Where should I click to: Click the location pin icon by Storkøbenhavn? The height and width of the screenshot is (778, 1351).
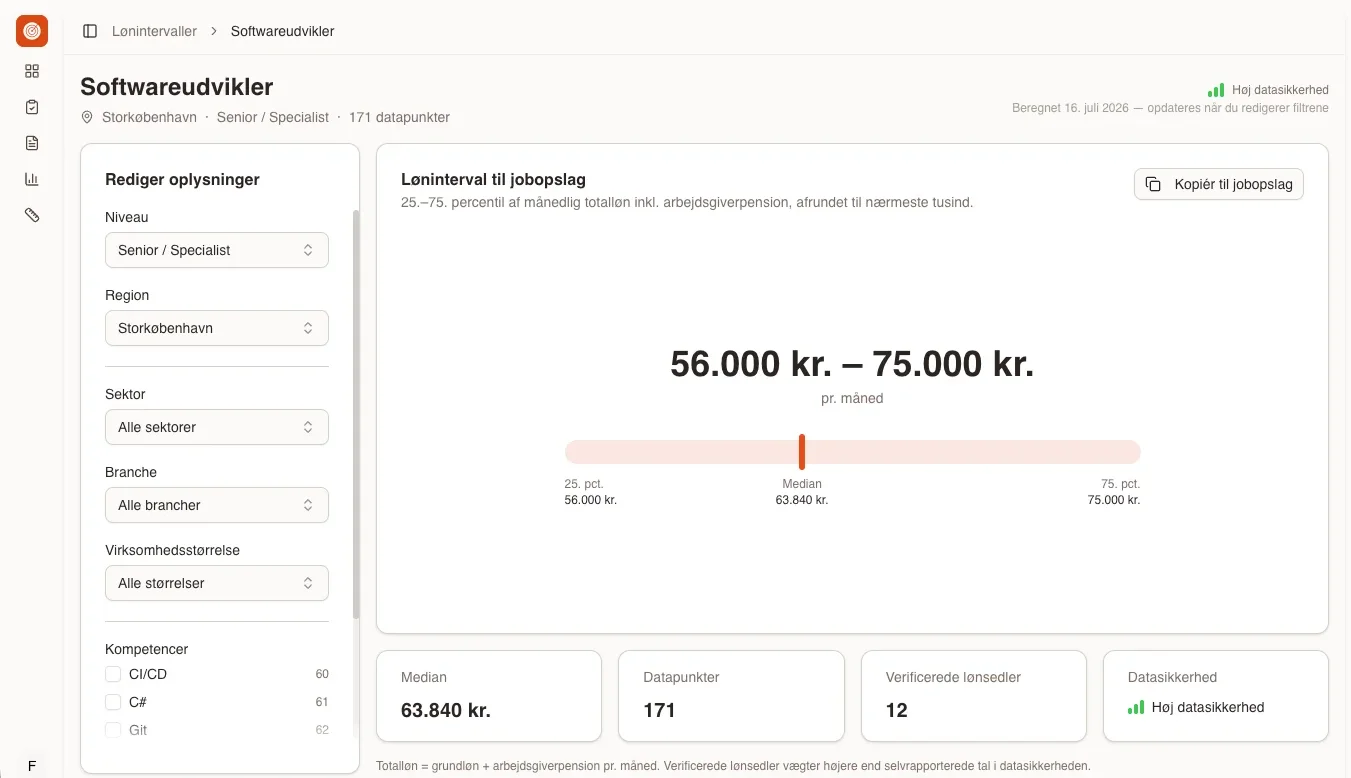tap(87, 117)
